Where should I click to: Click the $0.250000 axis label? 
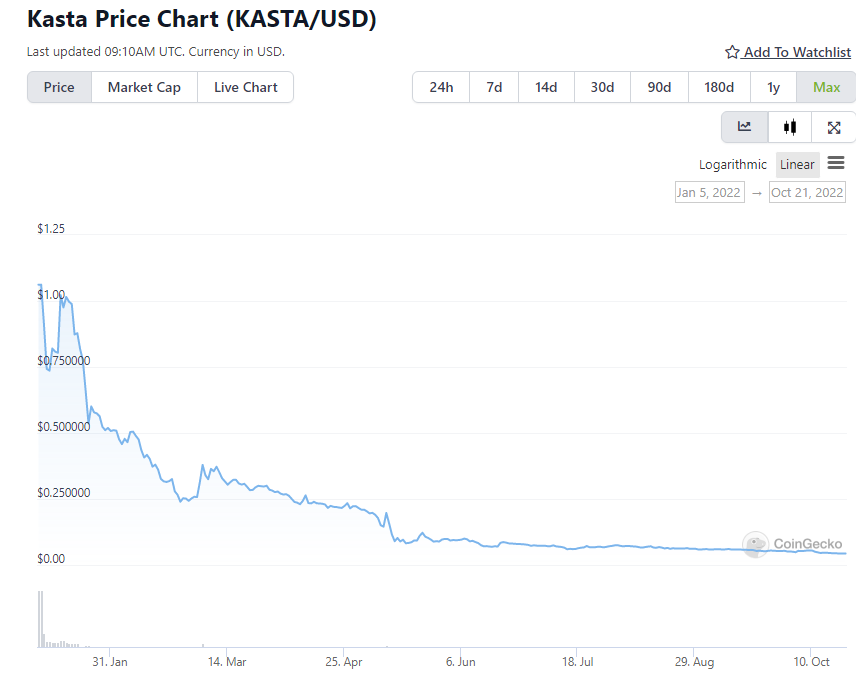[x=63, y=493]
